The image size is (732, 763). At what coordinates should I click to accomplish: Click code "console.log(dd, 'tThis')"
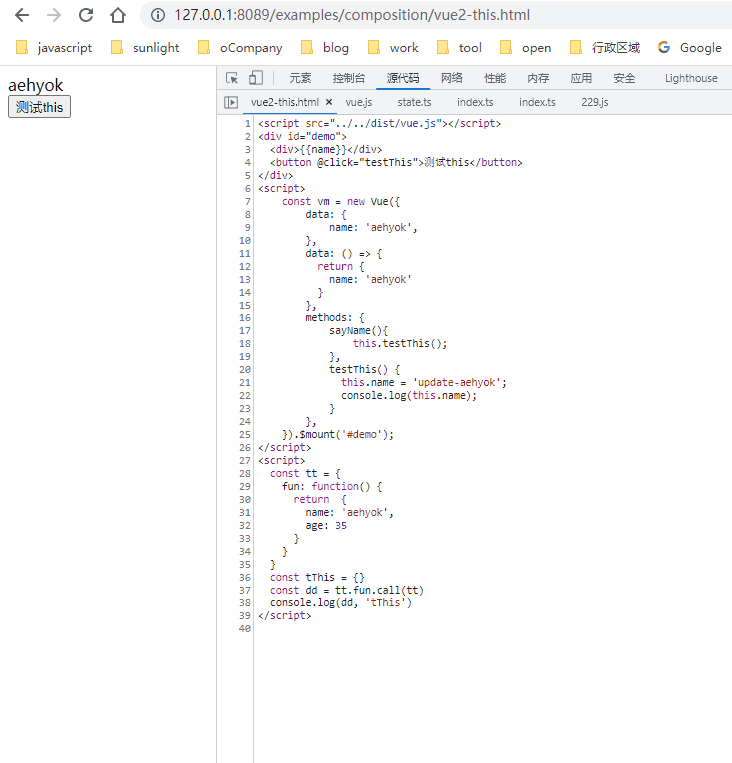(x=341, y=602)
